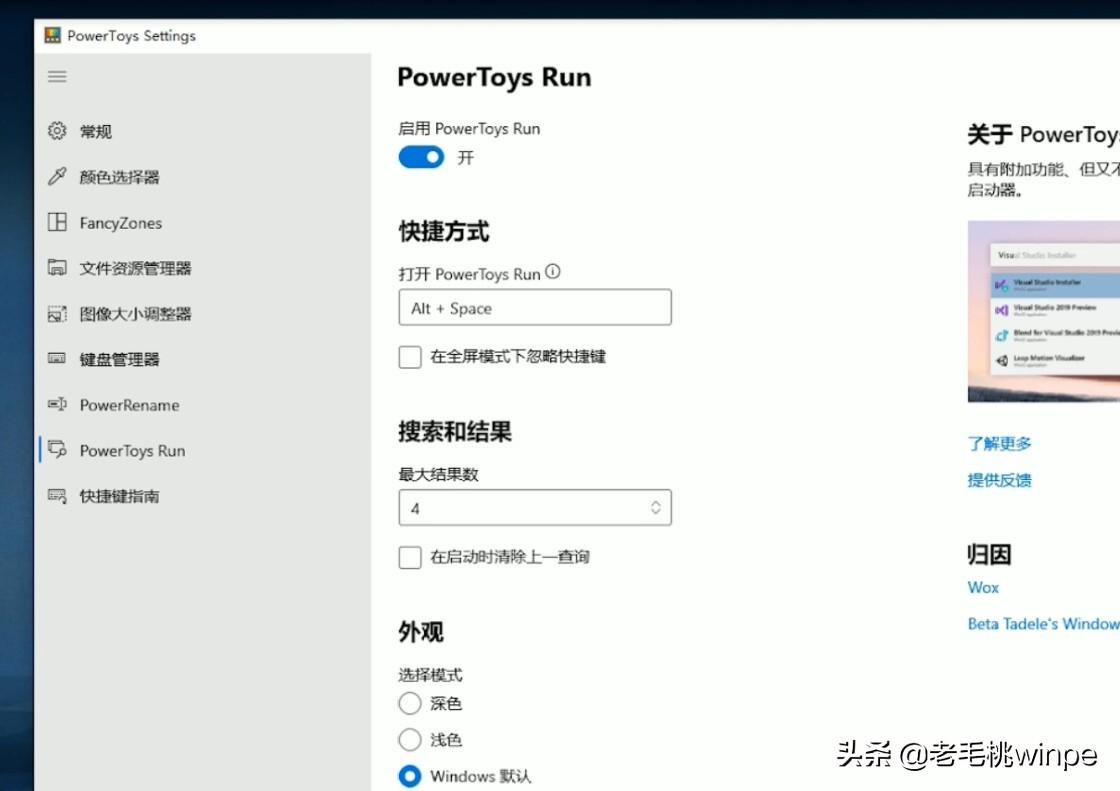Select the 深色 mode radio button
The width and height of the screenshot is (1120, 791).
[x=410, y=703]
